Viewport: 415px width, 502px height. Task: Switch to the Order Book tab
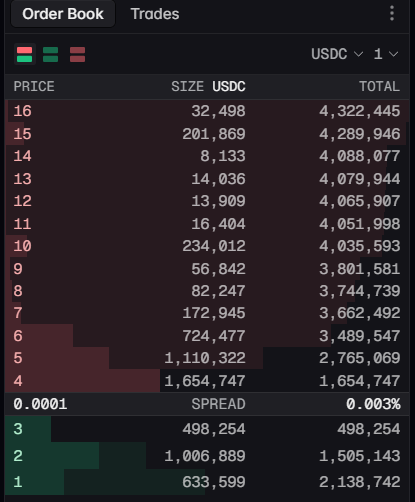[63, 14]
